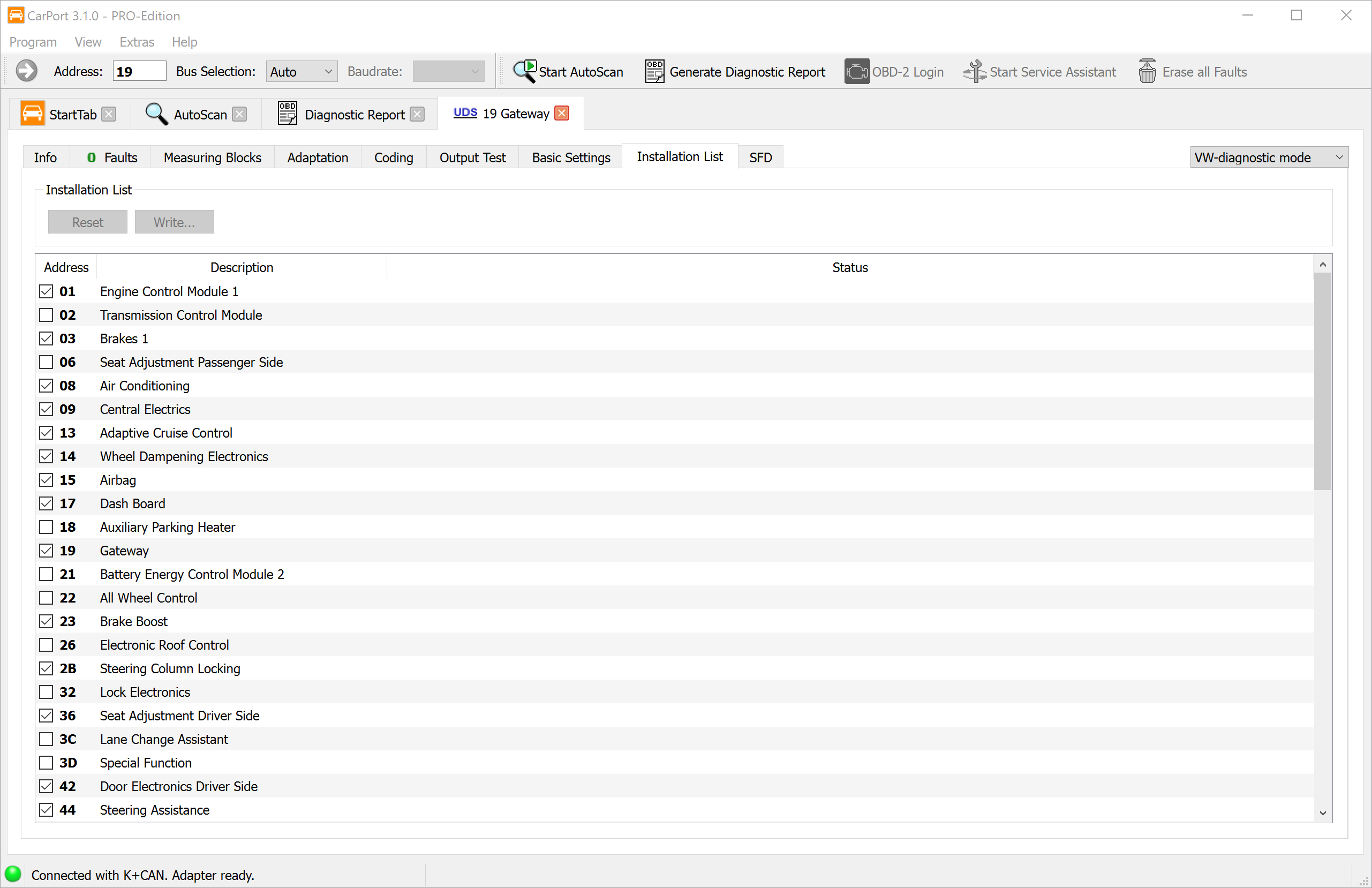Open the Extras menu
The width and height of the screenshot is (1372, 888).
137,42
